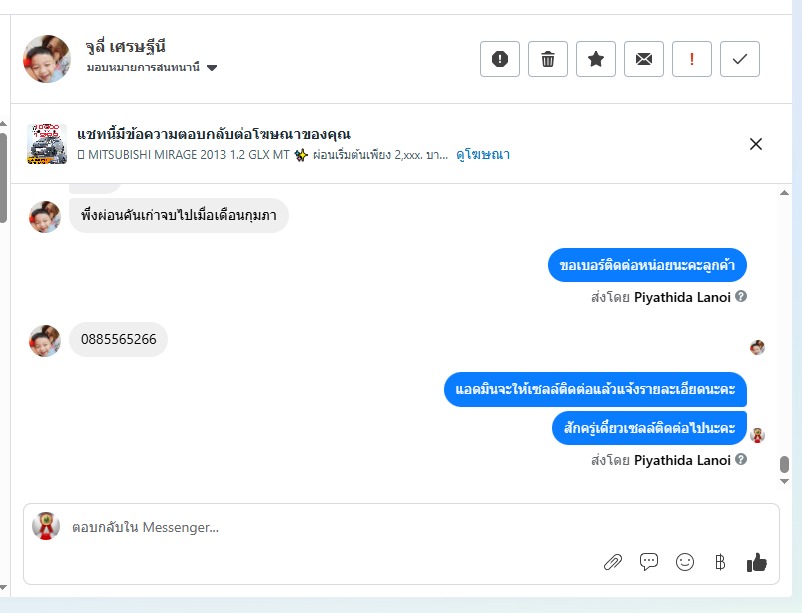This screenshot has height=613, width=802.
Task: Delete conversation with trash icon
Action: tap(548, 59)
